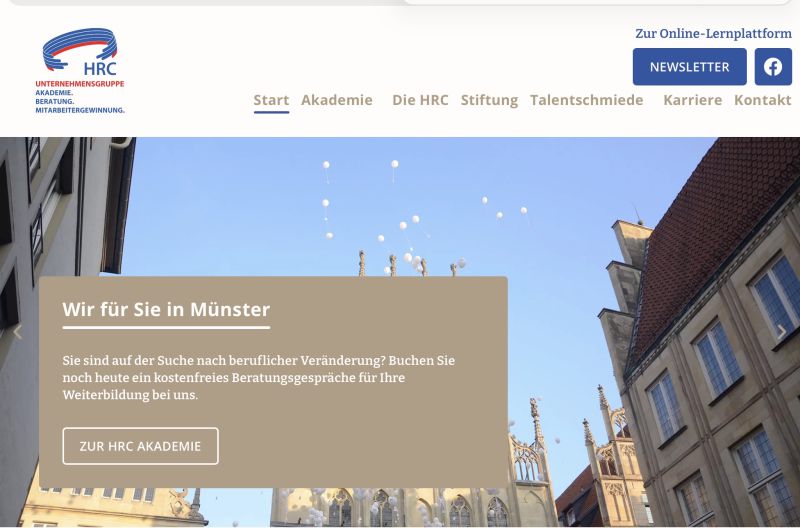Go to the Karriere page

pos(692,100)
